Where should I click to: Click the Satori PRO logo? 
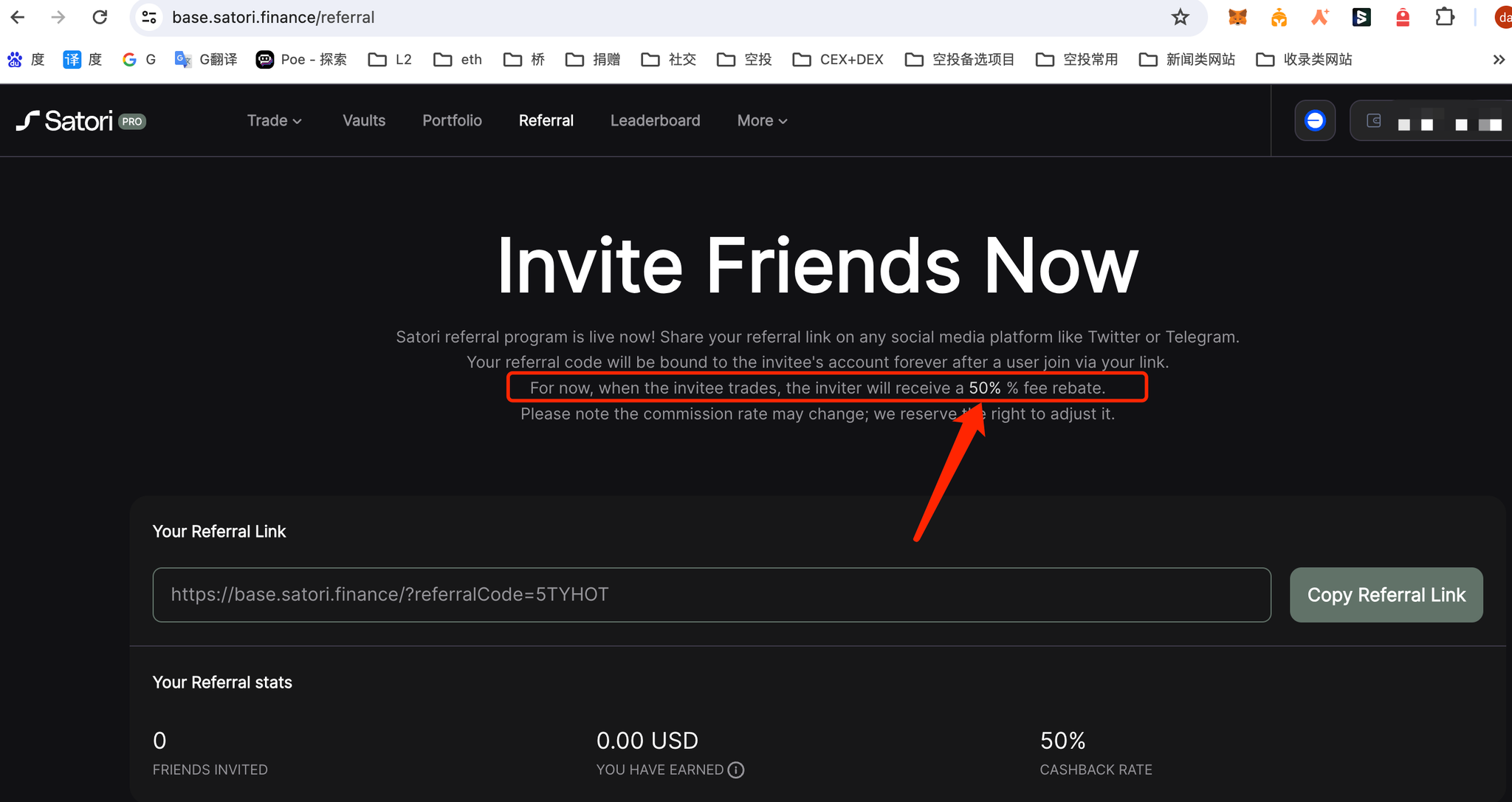pyautogui.click(x=81, y=120)
